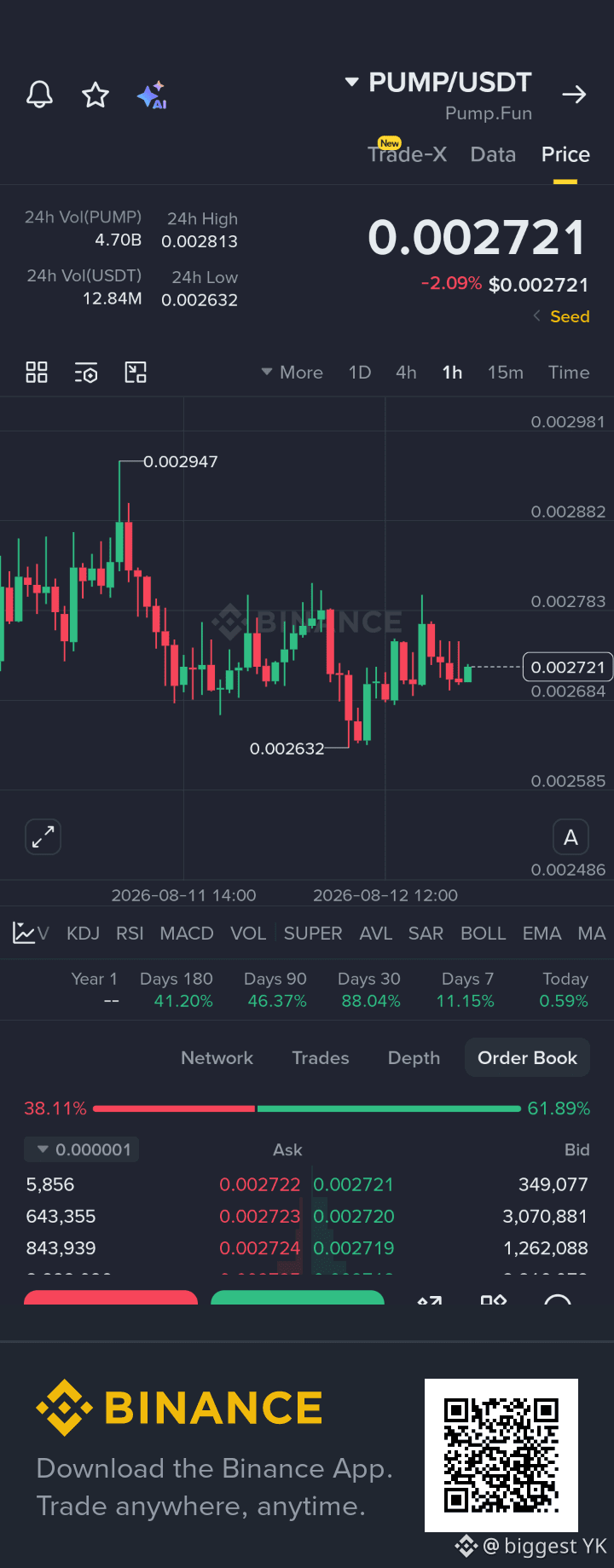Tap the right arrow next to PUMP/USDT
Screen dimensions: 614x1568
[x=575, y=94]
